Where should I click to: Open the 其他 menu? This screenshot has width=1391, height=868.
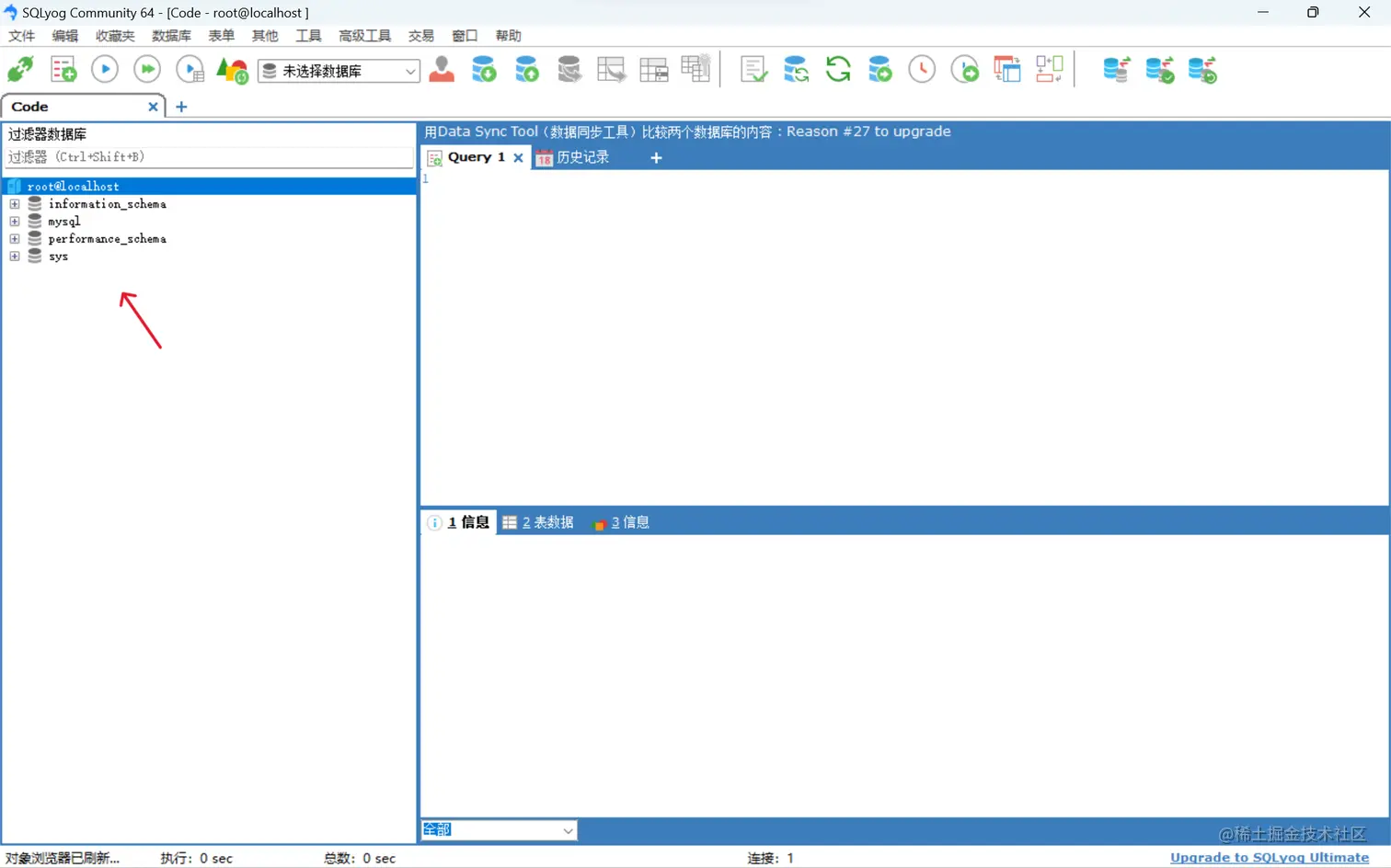[265, 36]
